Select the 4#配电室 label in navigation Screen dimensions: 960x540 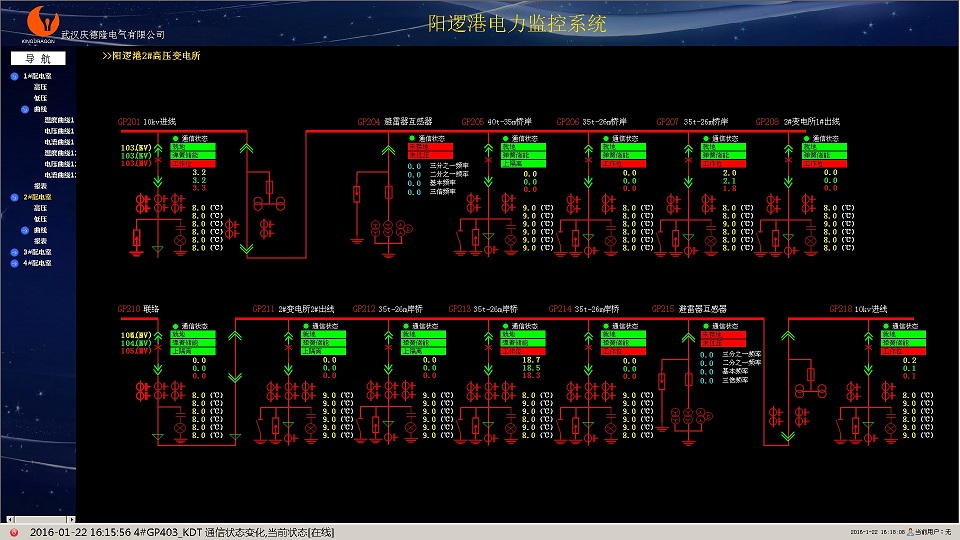37,263
